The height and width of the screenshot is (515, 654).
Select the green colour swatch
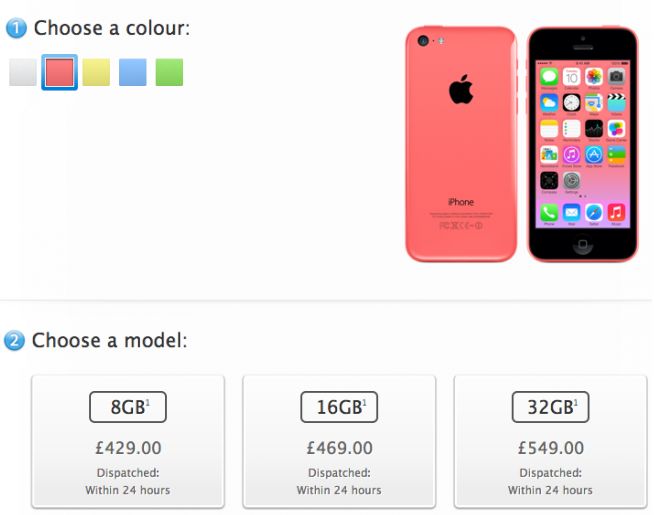pyautogui.click(x=169, y=72)
